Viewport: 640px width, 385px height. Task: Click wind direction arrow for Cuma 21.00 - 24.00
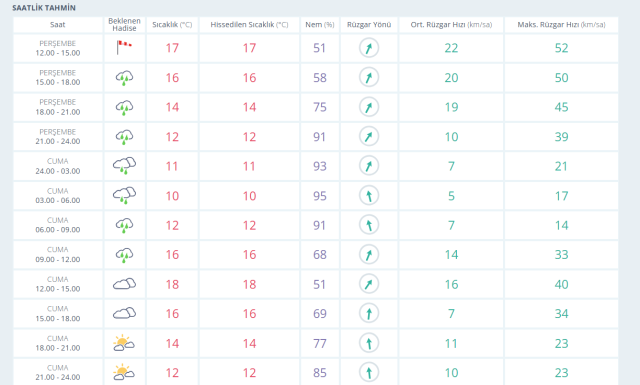[x=369, y=372]
